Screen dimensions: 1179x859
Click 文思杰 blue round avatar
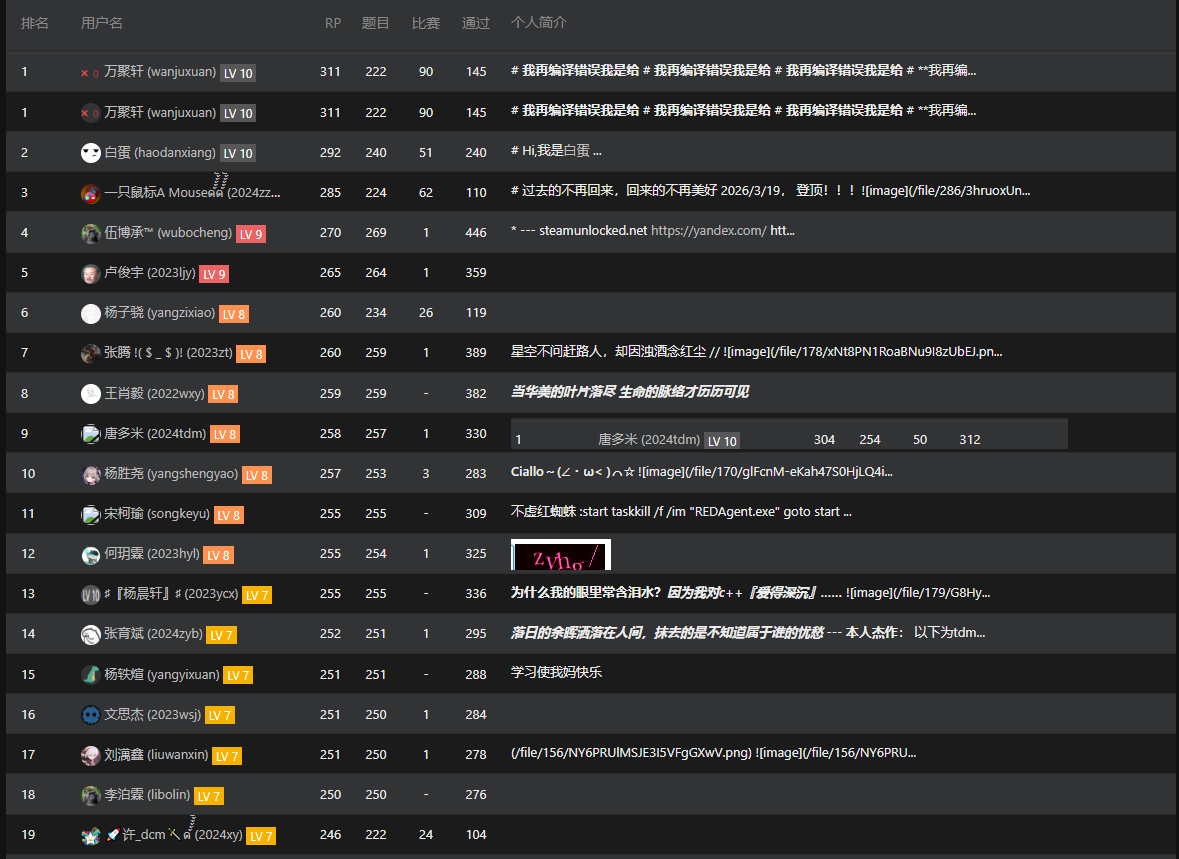(x=90, y=715)
